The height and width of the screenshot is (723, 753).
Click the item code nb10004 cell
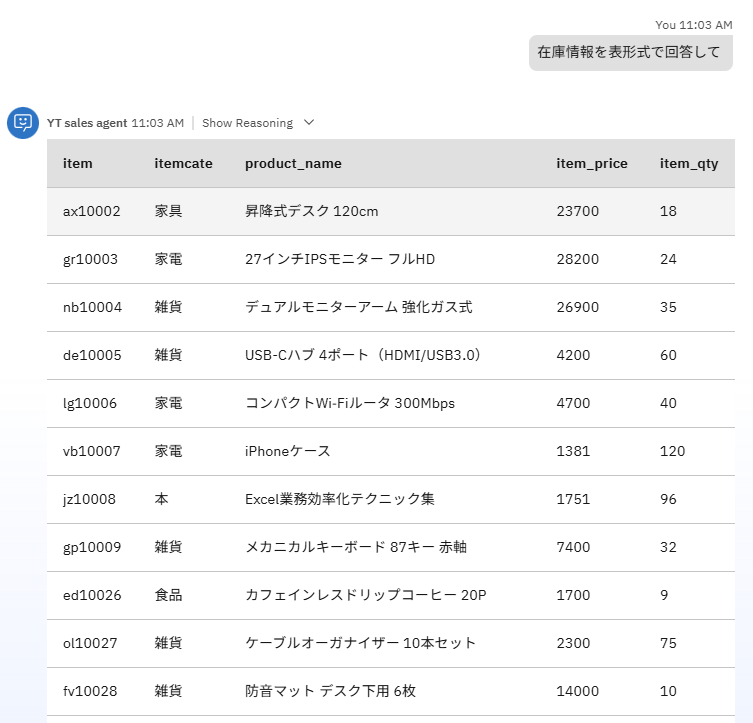[92, 308]
